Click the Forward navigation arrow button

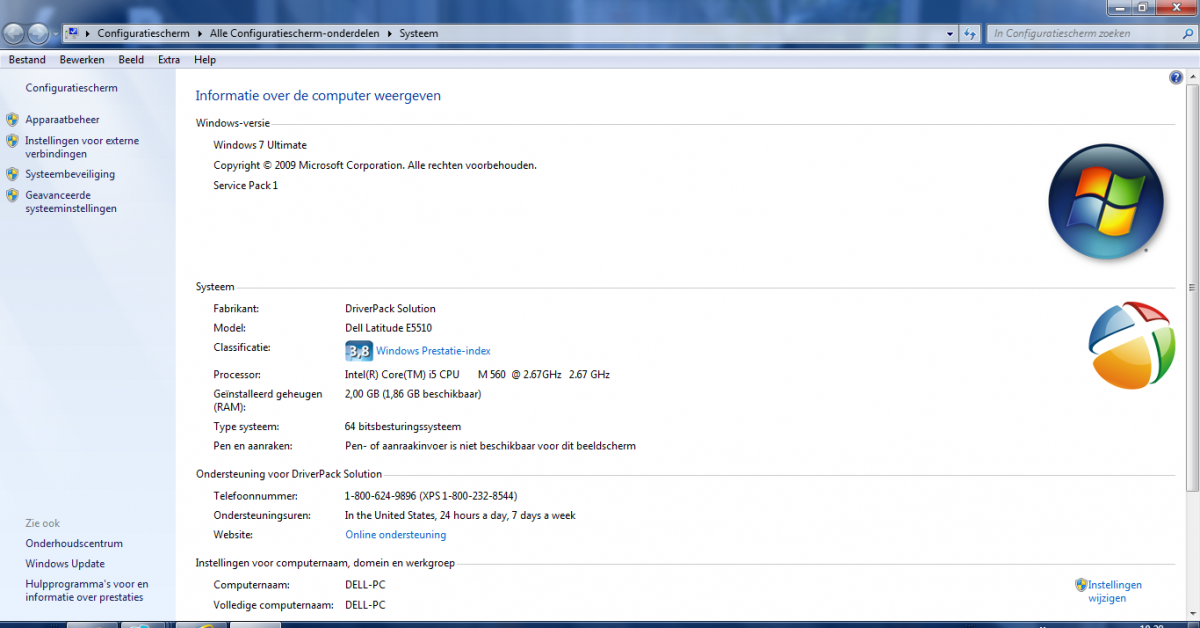(38, 33)
